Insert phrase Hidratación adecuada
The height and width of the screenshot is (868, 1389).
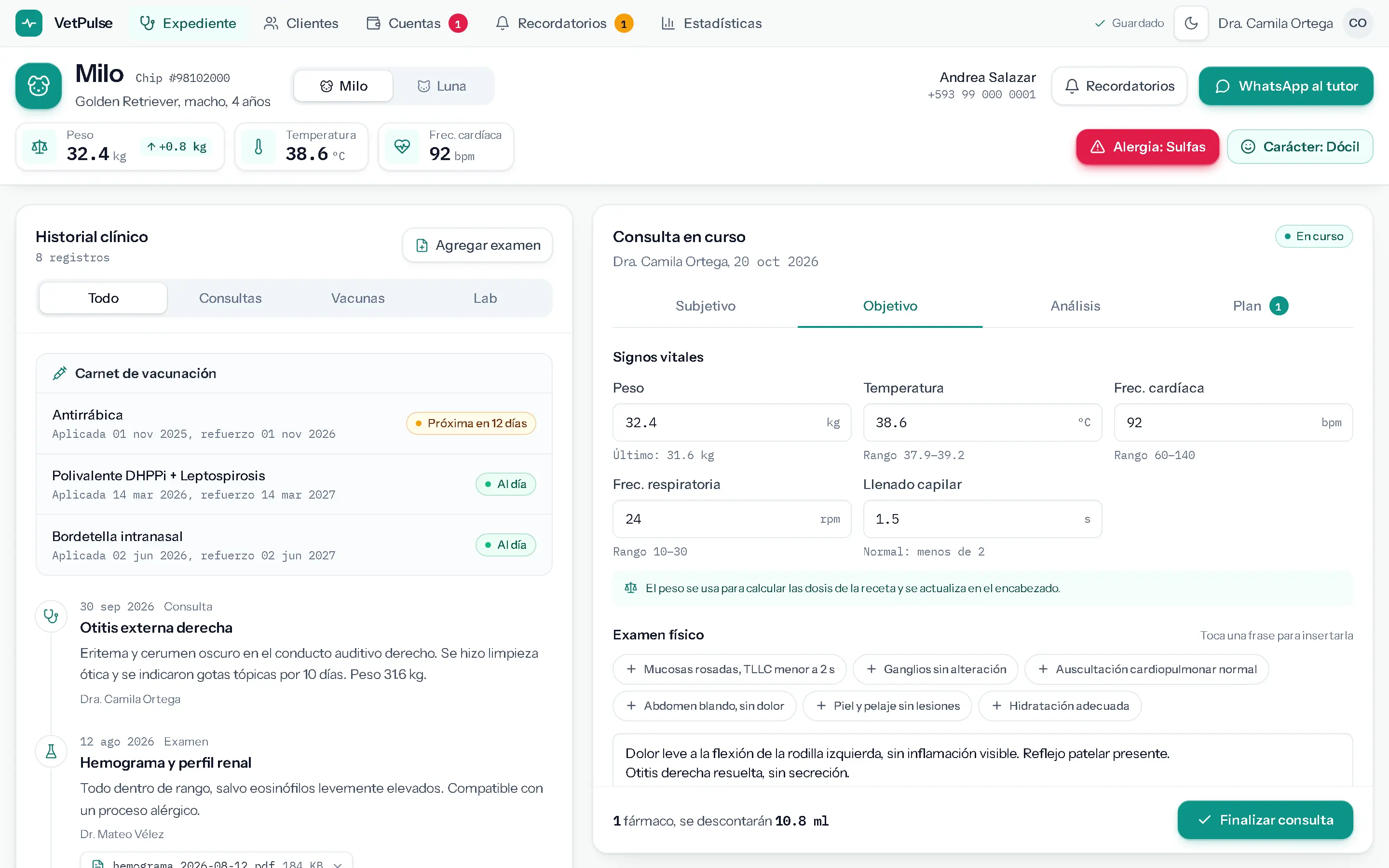point(1060,706)
